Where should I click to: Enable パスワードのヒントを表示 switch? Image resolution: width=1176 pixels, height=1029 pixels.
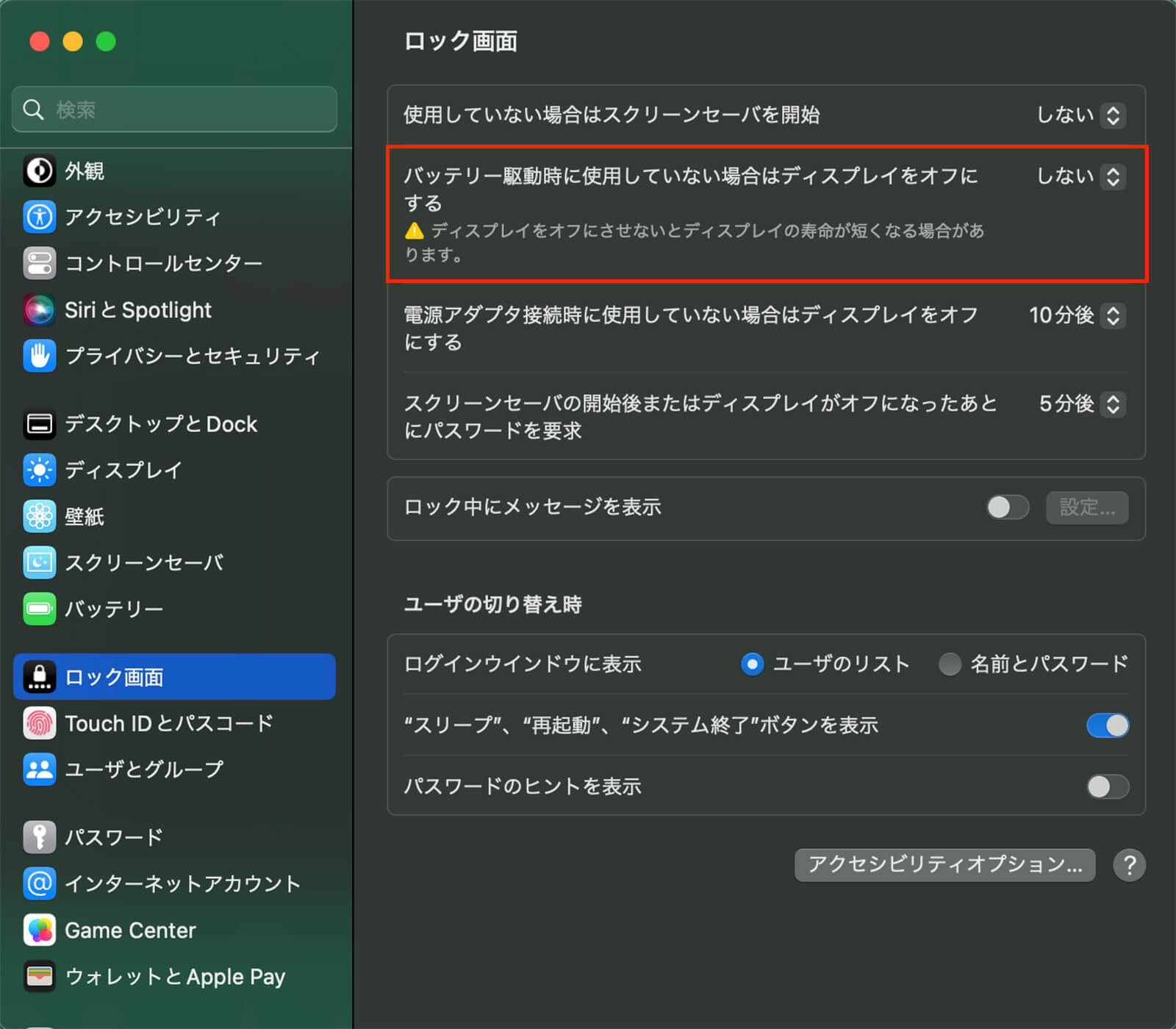pos(1108,787)
